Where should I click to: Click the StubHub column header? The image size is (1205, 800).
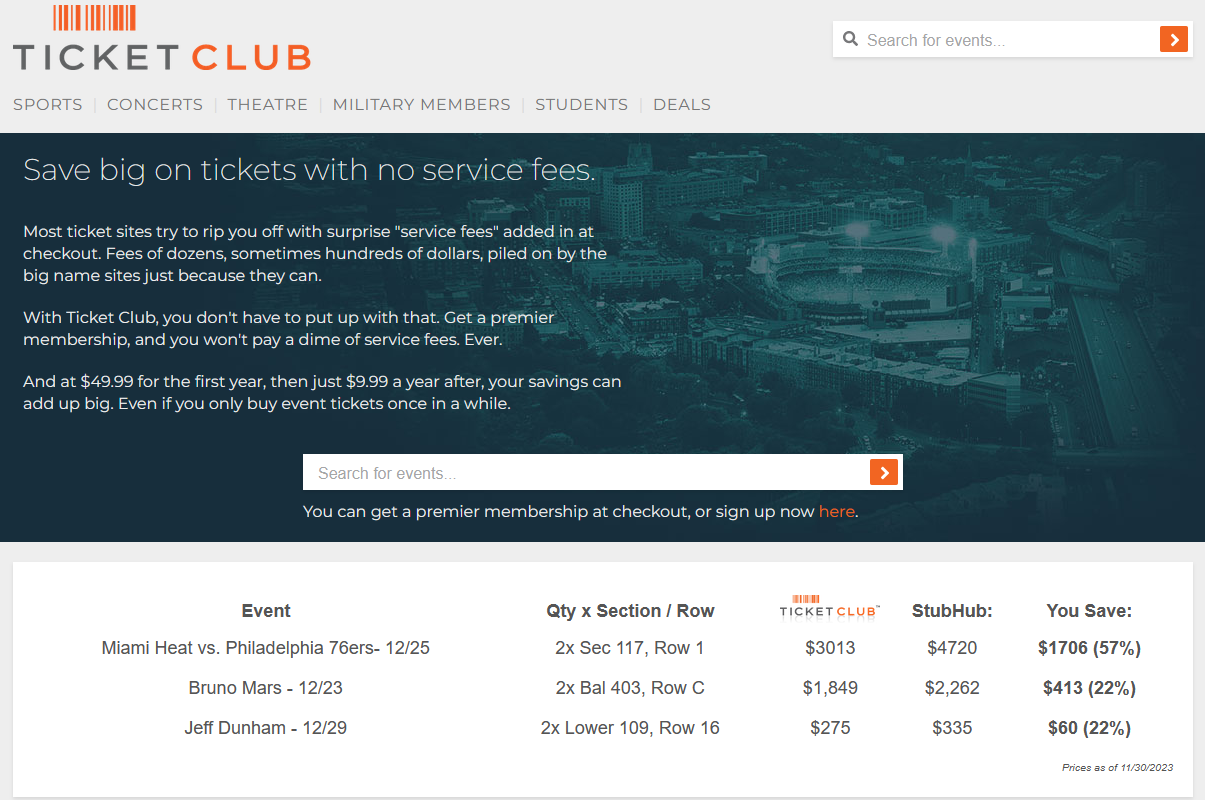tap(952, 611)
